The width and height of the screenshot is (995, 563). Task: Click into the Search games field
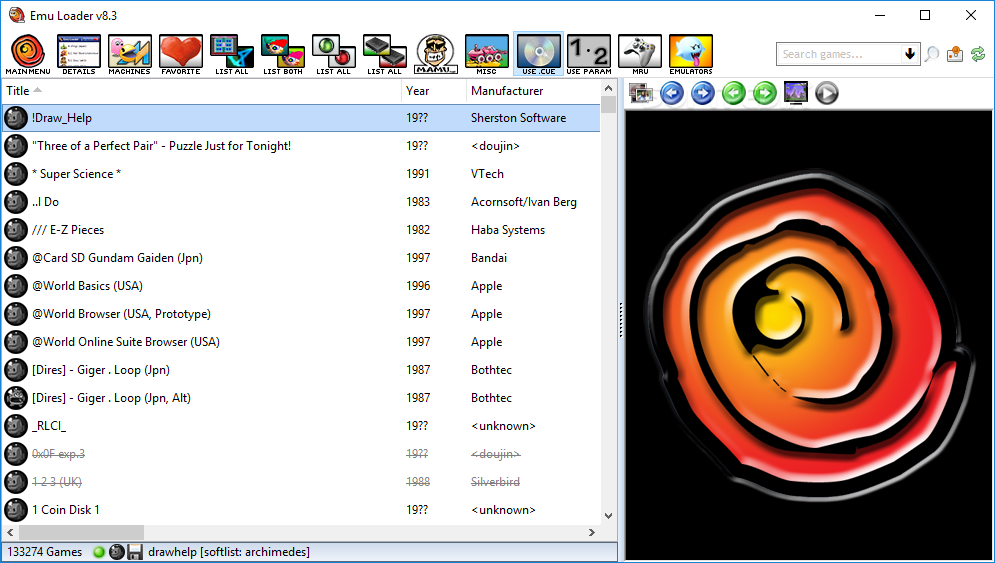click(x=839, y=54)
